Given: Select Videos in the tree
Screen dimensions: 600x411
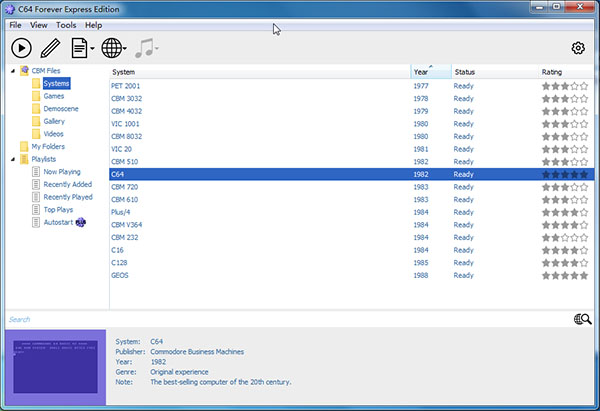Looking at the screenshot, I should point(53,134).
